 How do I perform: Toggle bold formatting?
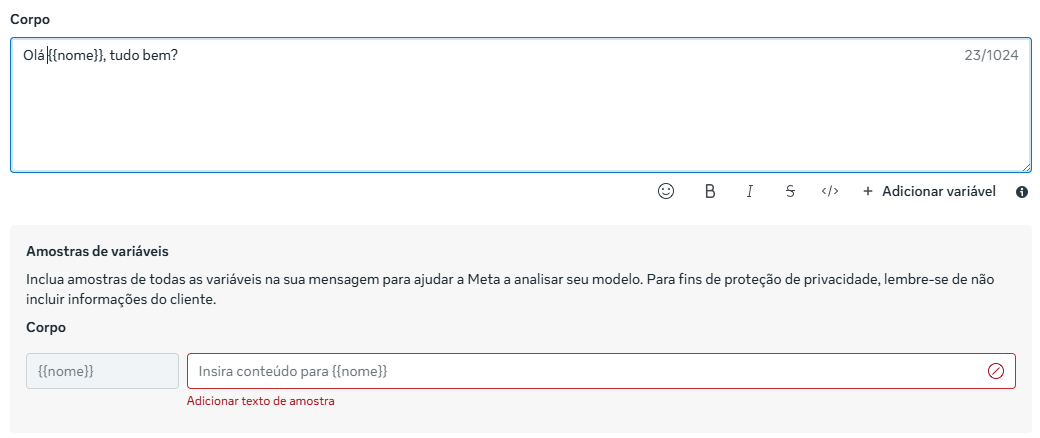(710, 191)
